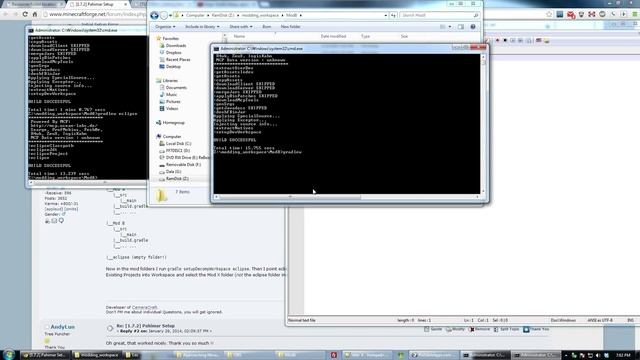The image size is (640, 360).
Task: Sort files by the Type column
Action: [x=365, y=36]
